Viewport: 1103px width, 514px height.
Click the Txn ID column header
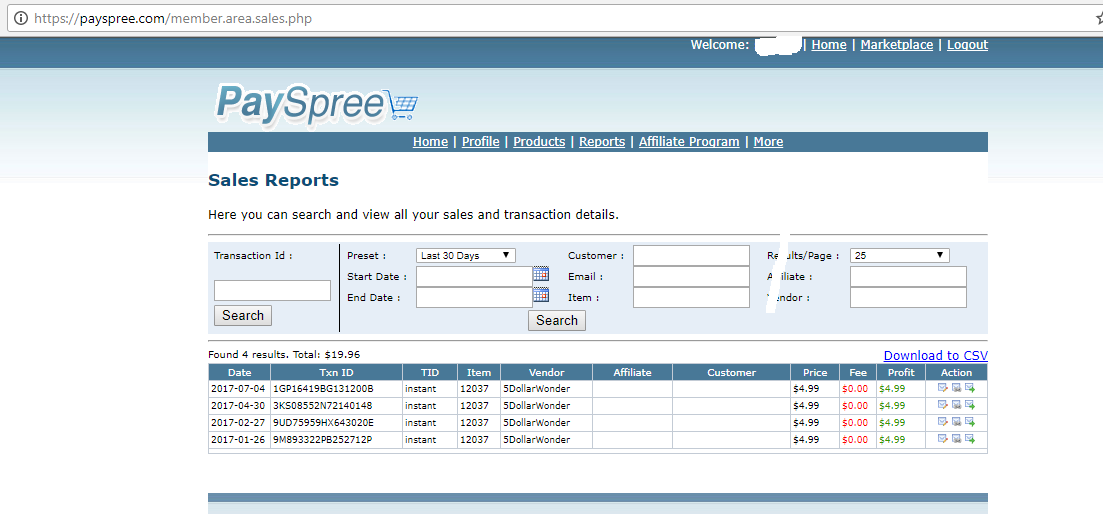coord(336,373)
